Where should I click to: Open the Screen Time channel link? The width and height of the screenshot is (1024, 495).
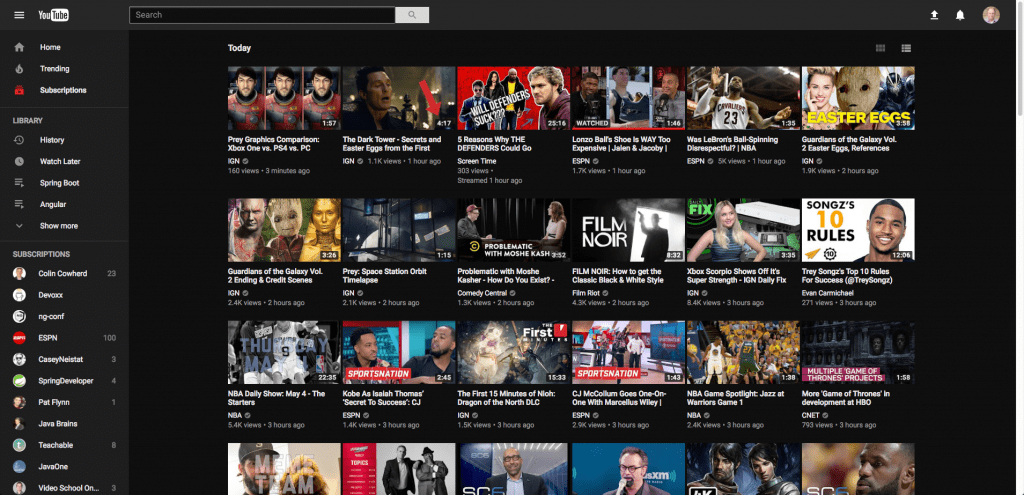point(477,161)
